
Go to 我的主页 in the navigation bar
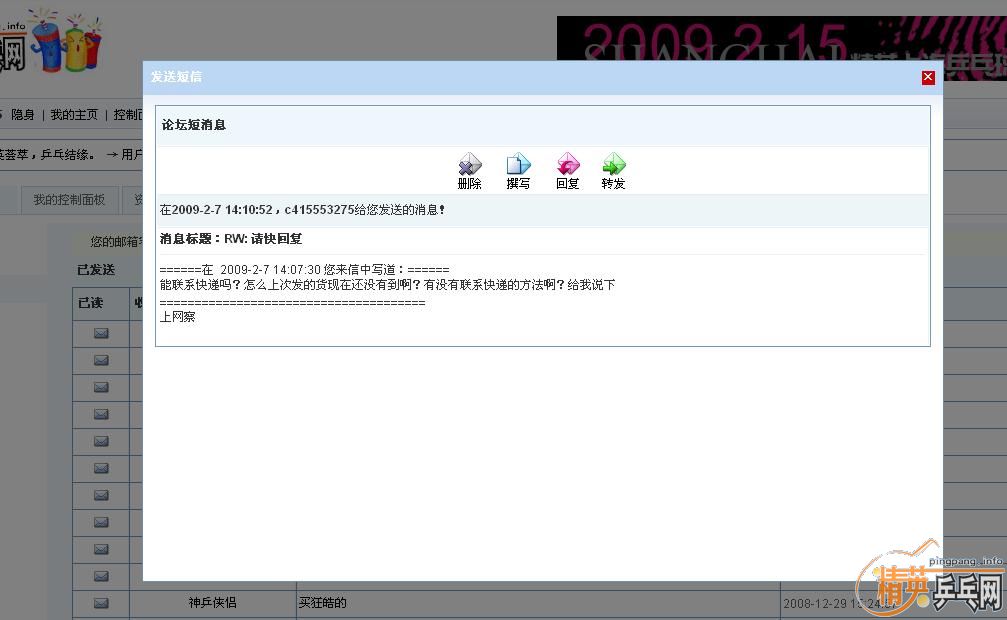[74, 115]
